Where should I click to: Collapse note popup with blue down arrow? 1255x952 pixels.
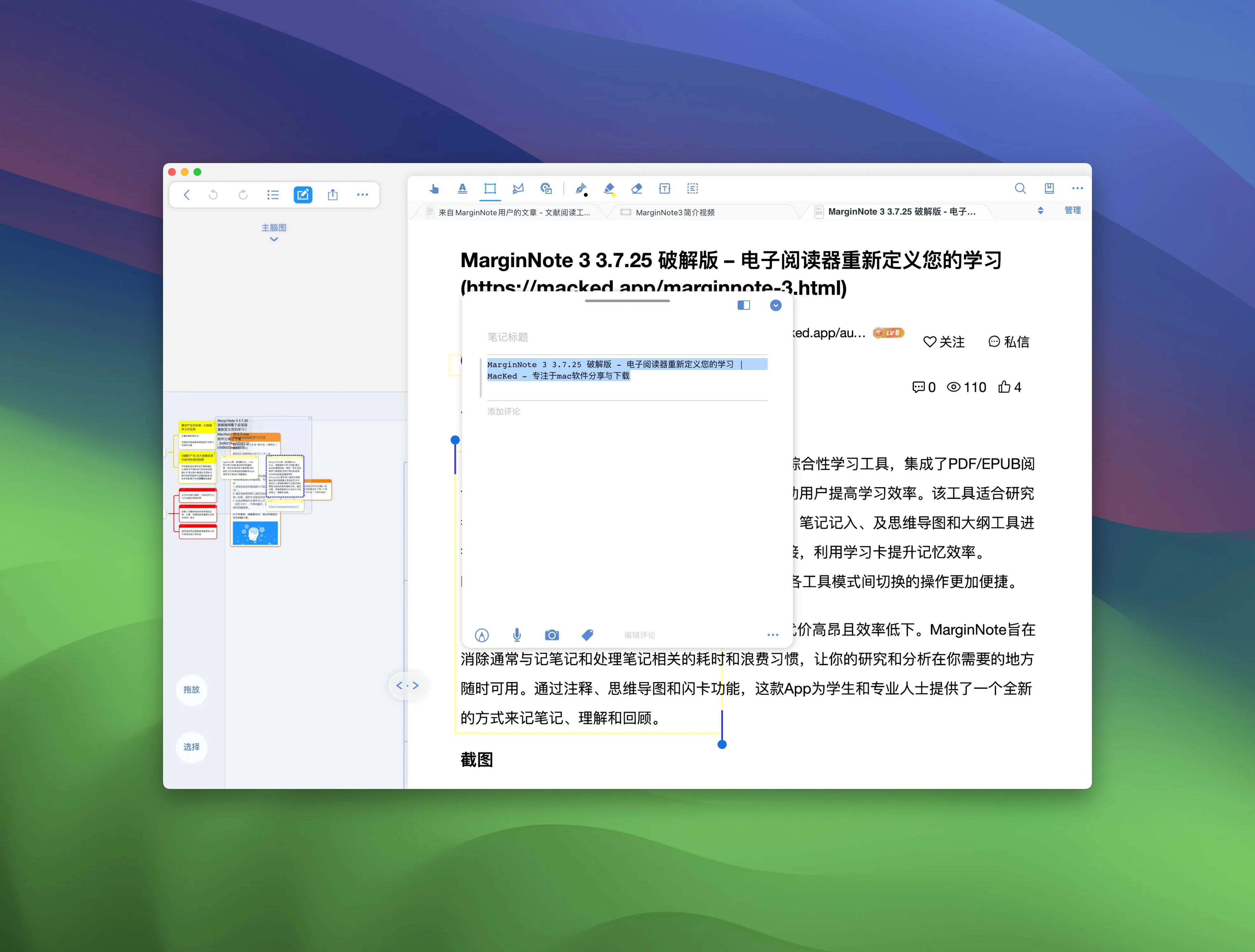pyautogui.click(x=776, y=305)
